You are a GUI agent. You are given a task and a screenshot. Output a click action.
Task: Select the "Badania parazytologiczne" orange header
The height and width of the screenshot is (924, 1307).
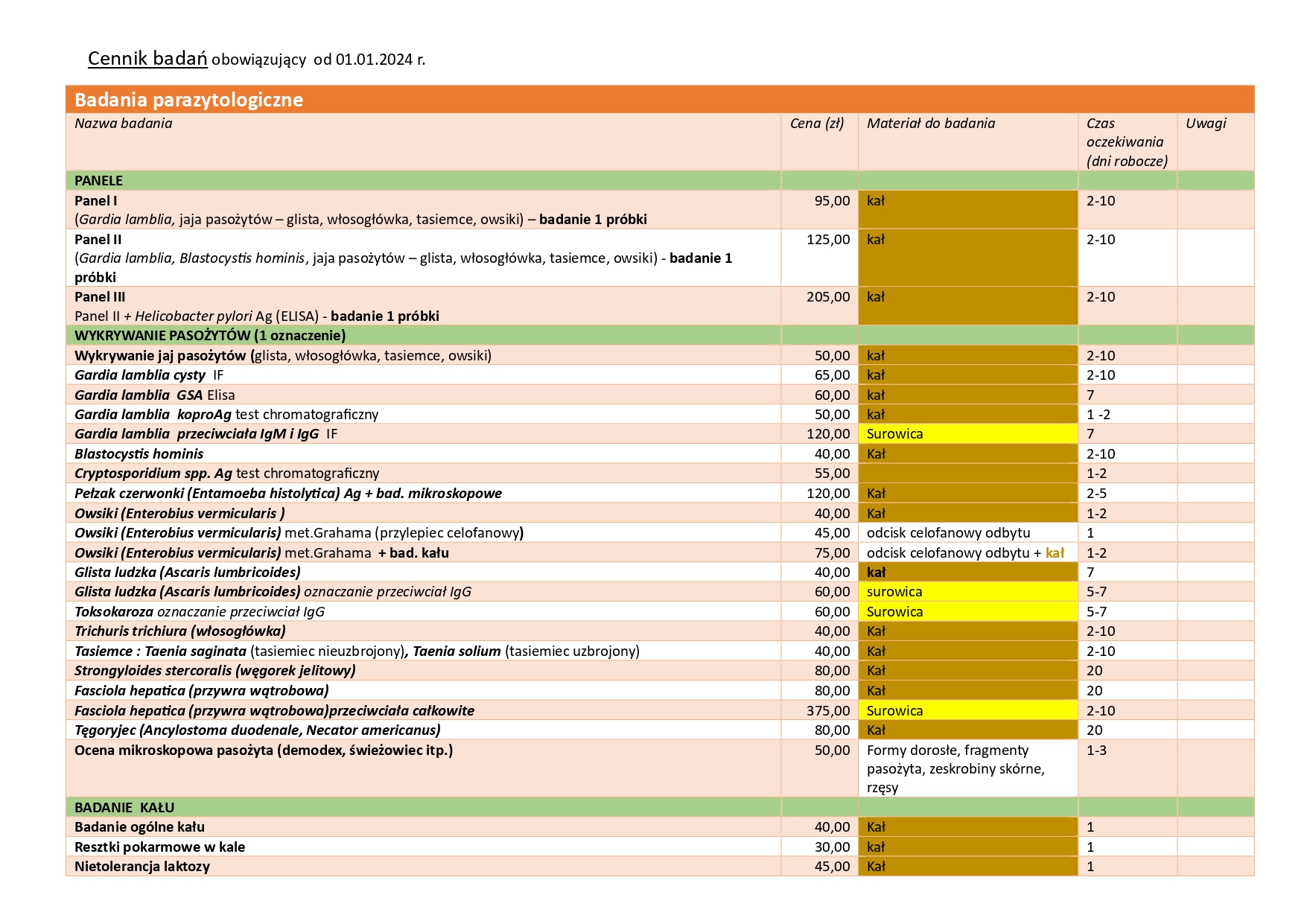188,100
